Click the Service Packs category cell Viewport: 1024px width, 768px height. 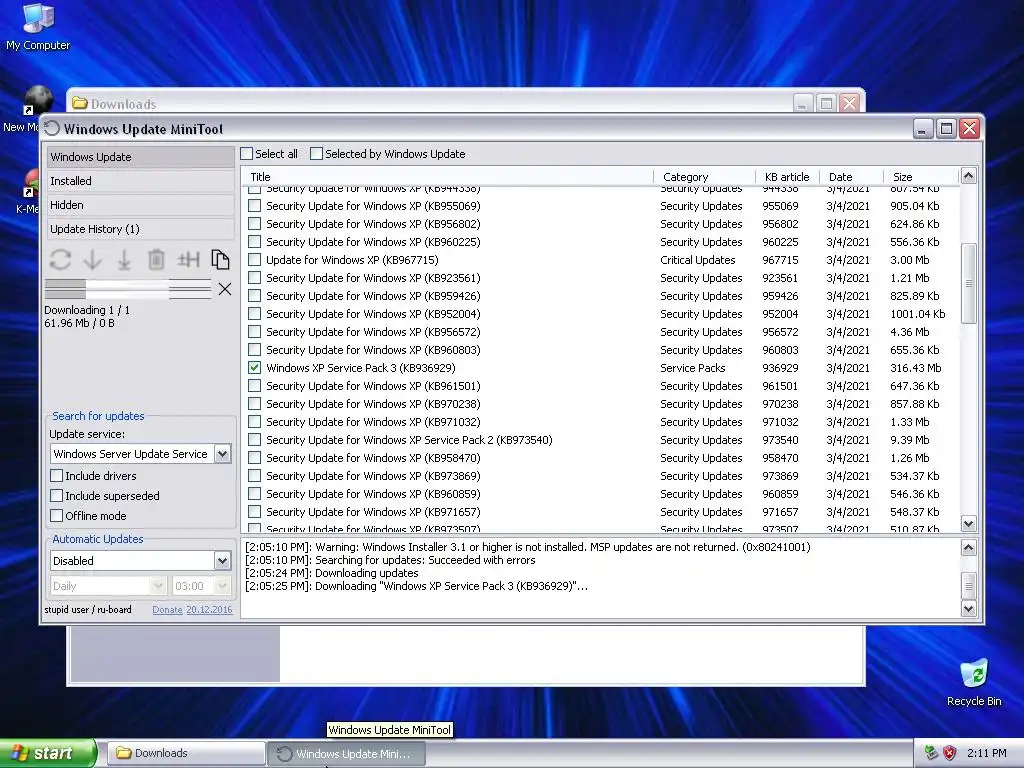coord(692,368)
